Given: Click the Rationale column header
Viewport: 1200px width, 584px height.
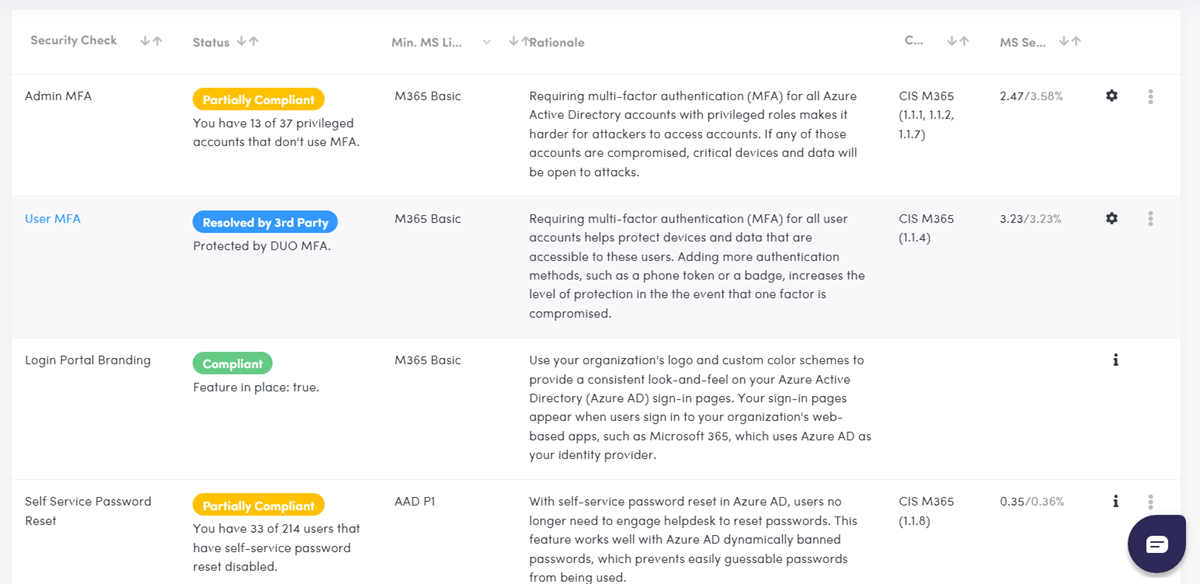Looking at the screenshot, I should click(x=557, y=43).
